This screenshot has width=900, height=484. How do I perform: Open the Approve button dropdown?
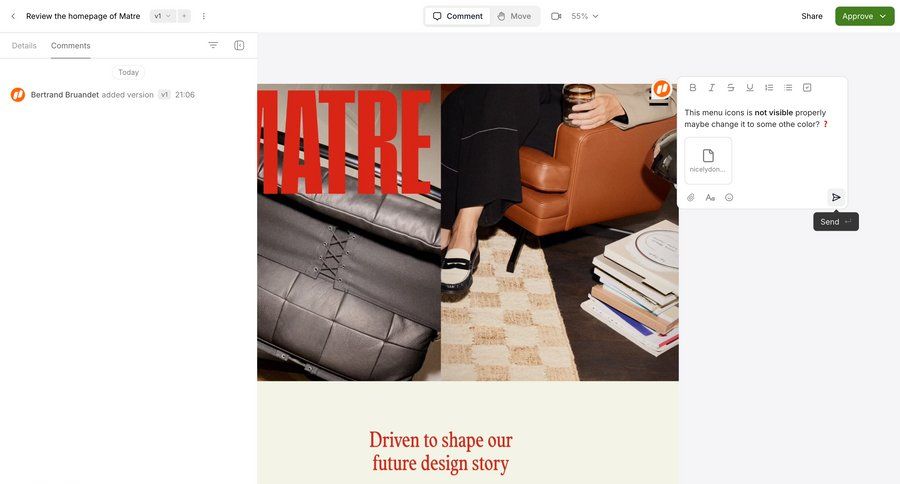pos(883,16)
